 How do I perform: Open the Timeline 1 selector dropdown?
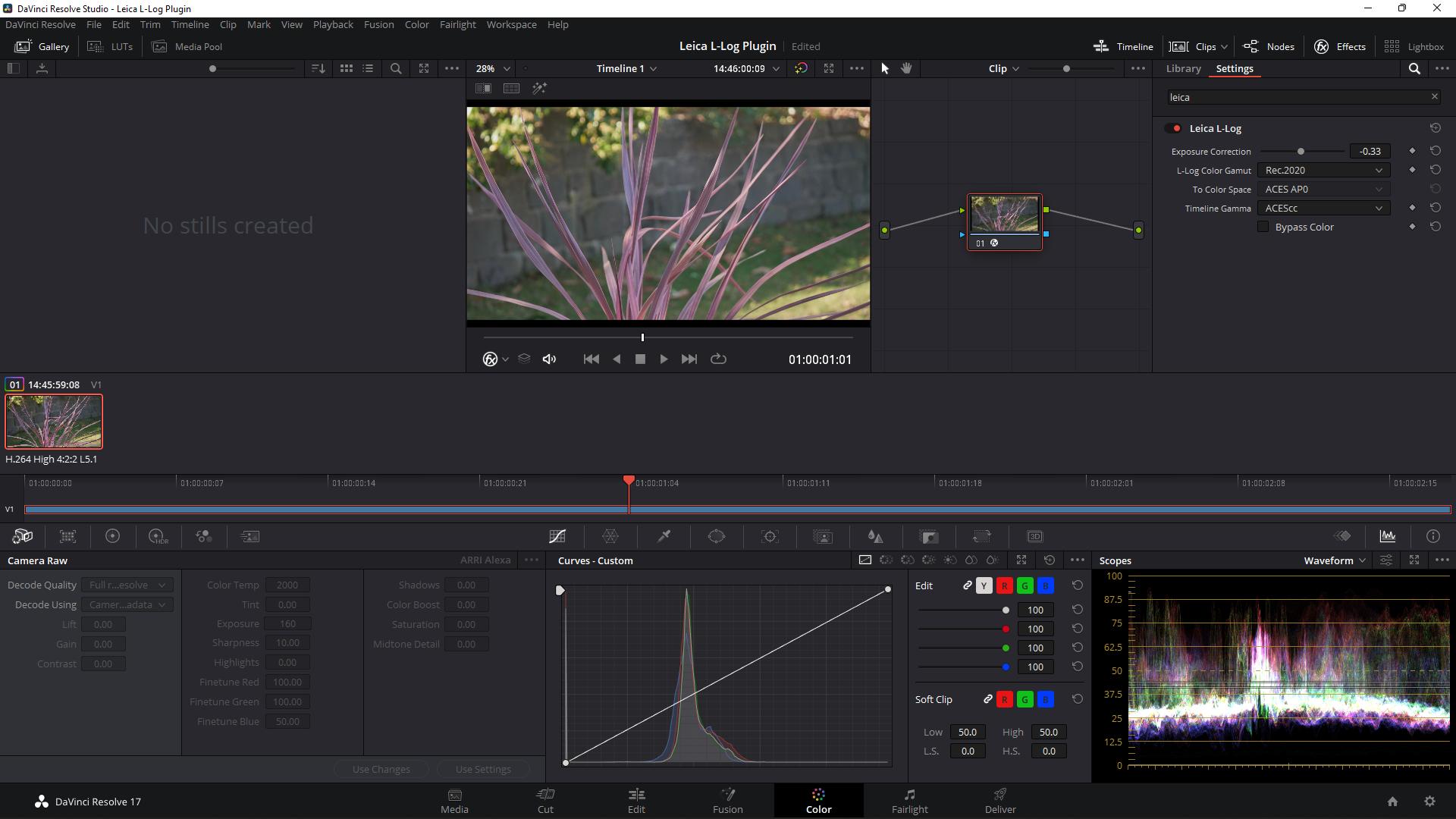(x=626, y=68)
